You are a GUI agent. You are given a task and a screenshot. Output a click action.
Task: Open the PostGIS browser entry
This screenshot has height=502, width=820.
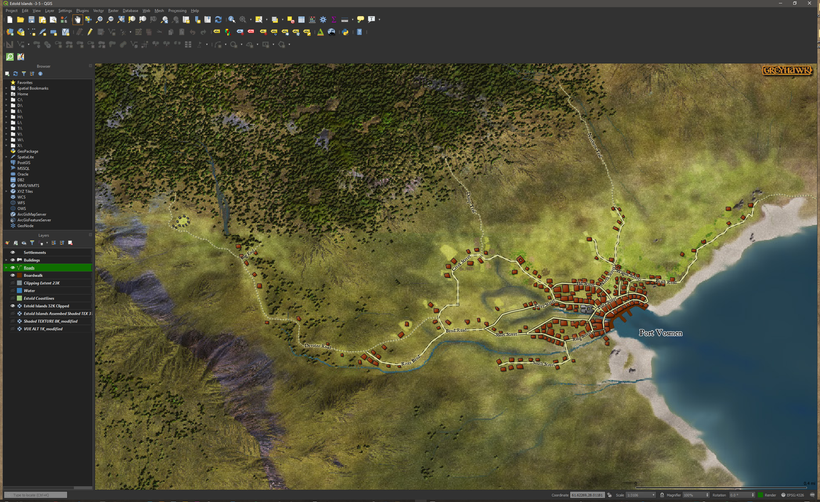coord(25,162)
